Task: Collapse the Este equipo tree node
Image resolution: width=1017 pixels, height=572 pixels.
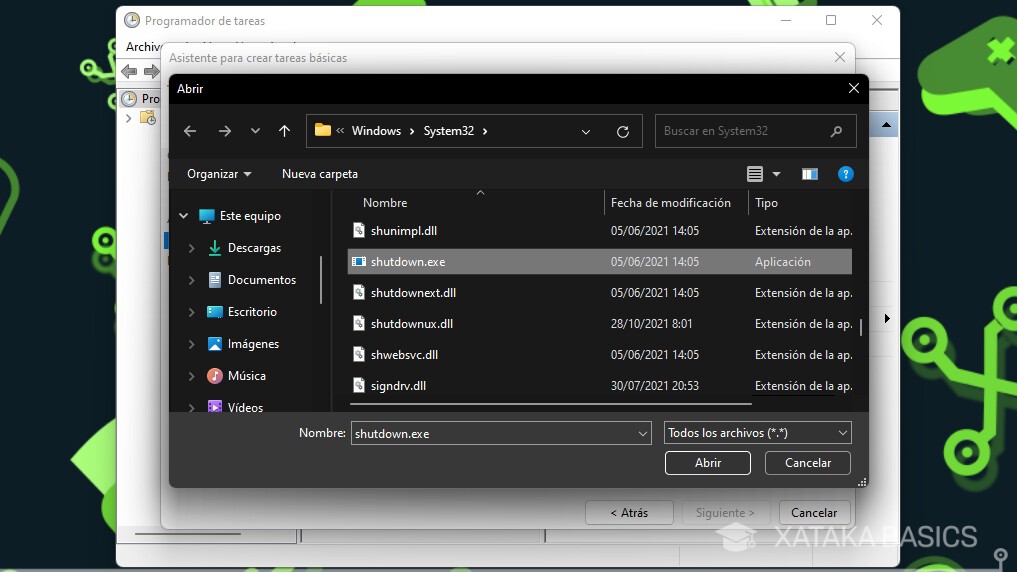Action: (x=183, y=216)
